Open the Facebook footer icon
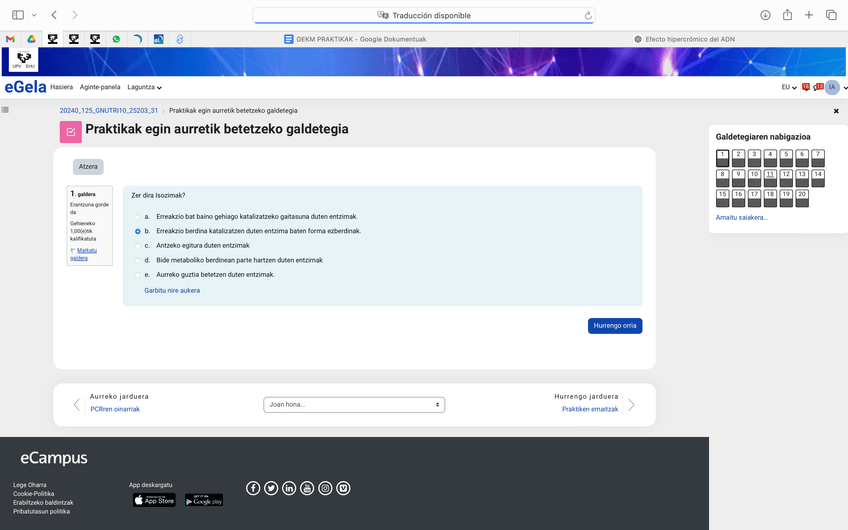Viewport: 848px width, 530px height. point(253,488)
